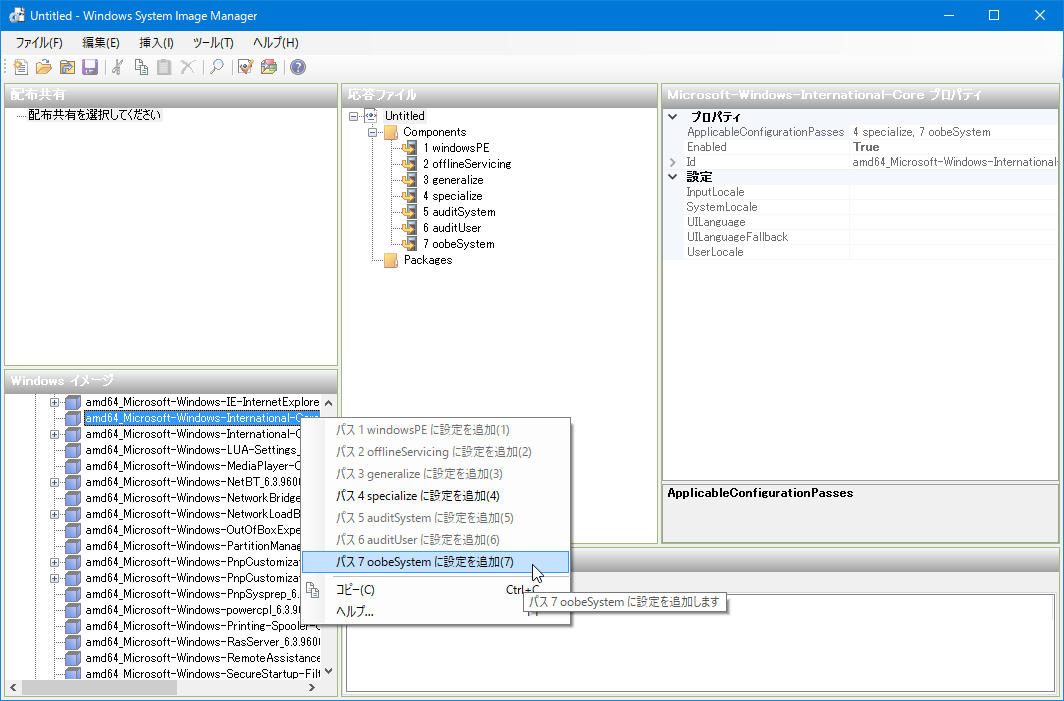The width and height of the screenshot is (1064, 701).
Task: Select the Packages folder node
Action: [428, 260]
